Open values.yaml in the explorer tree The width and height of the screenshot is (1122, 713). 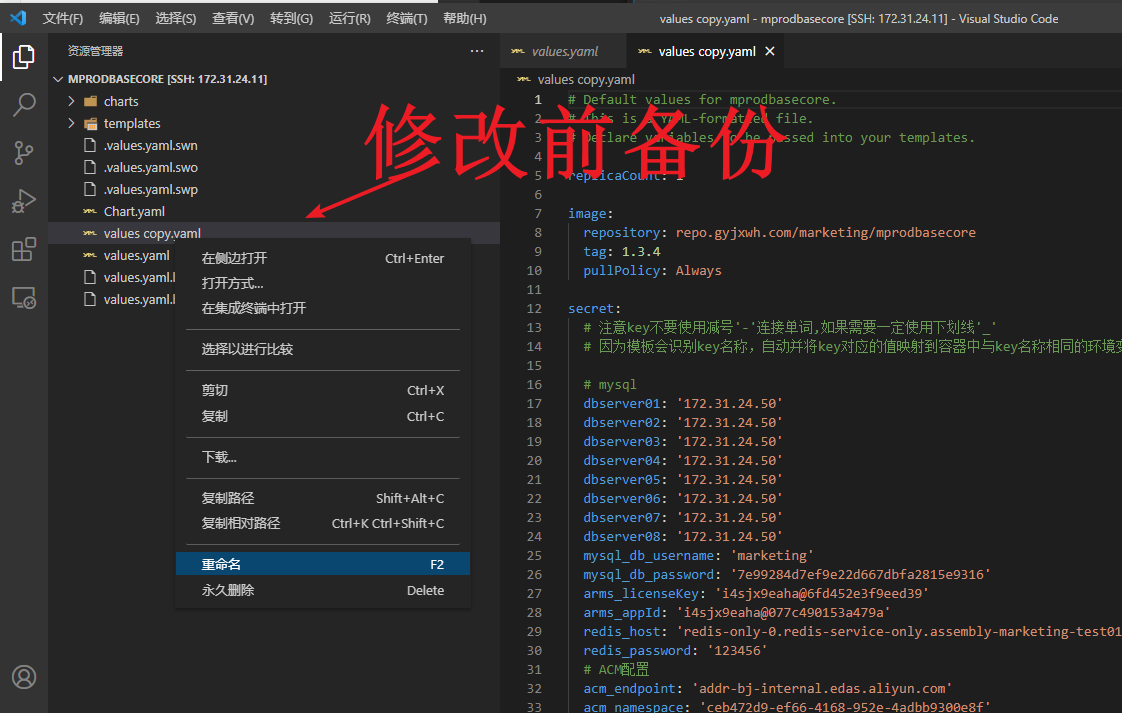136,256
